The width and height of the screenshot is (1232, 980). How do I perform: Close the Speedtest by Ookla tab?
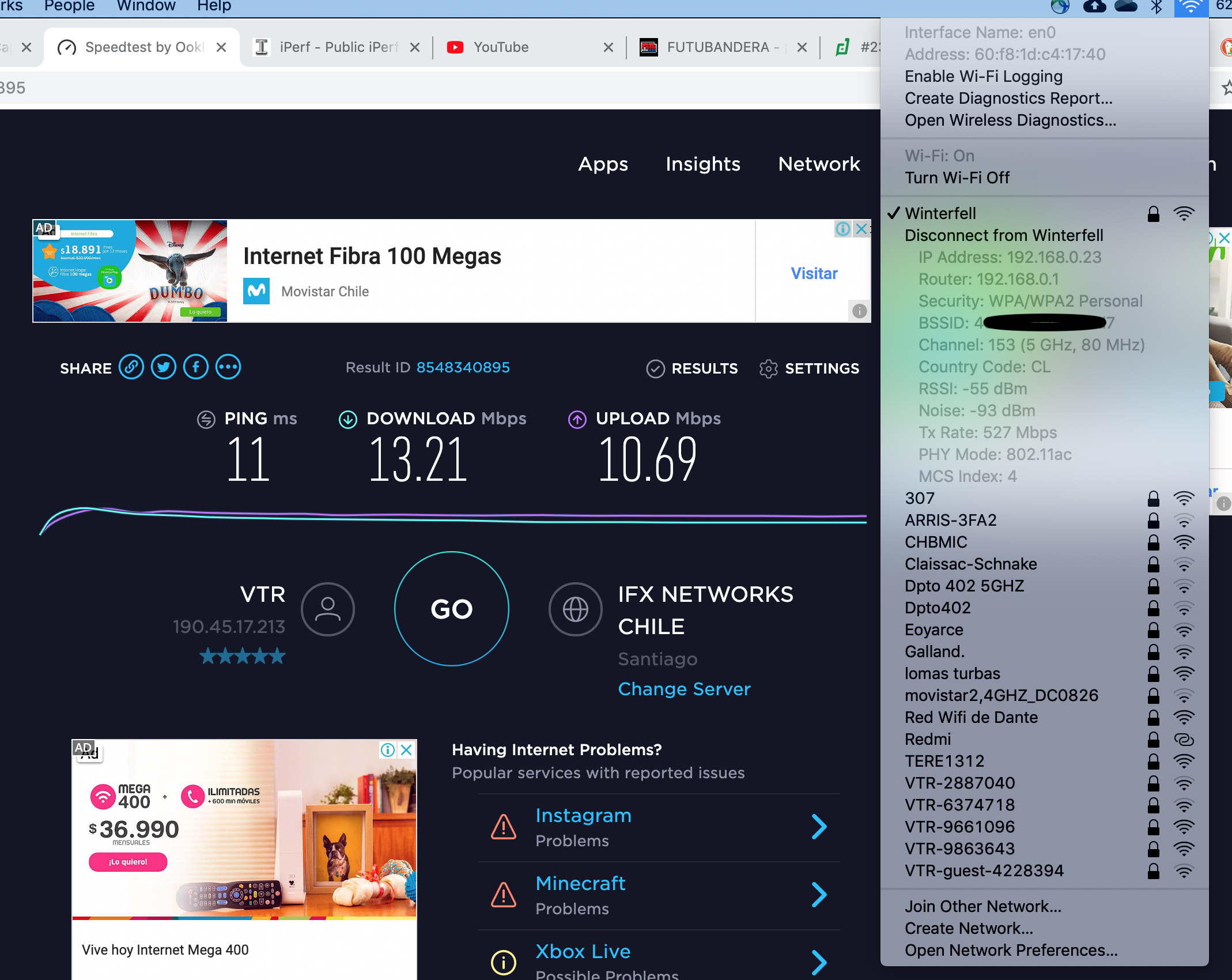click(221, 47)
